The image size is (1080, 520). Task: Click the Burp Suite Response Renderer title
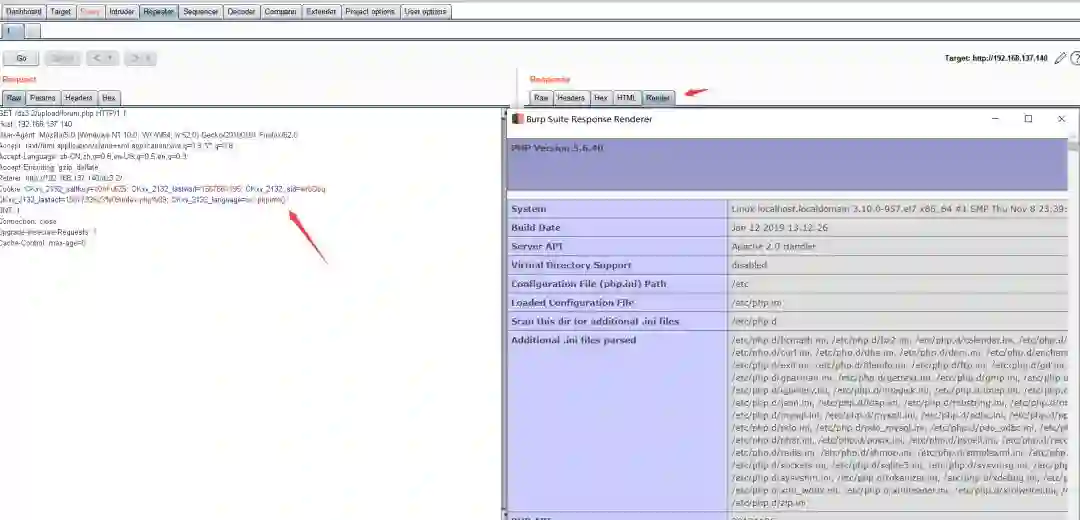point(589,119)
